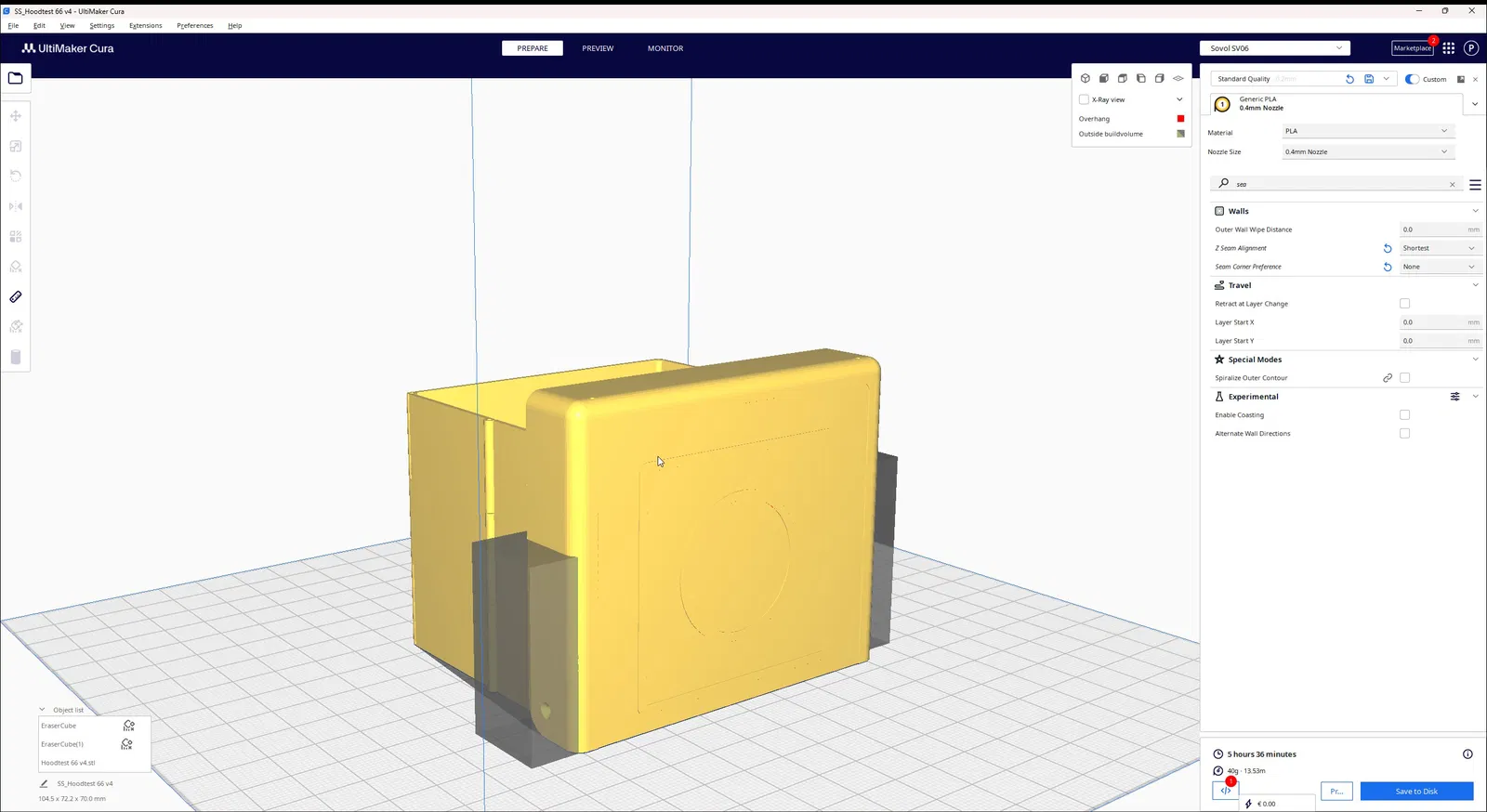Image resolution: width=1487 pixels, height=812 pixels.
Task: Switch to left side view icon
Action: [x=1141, y=78]
